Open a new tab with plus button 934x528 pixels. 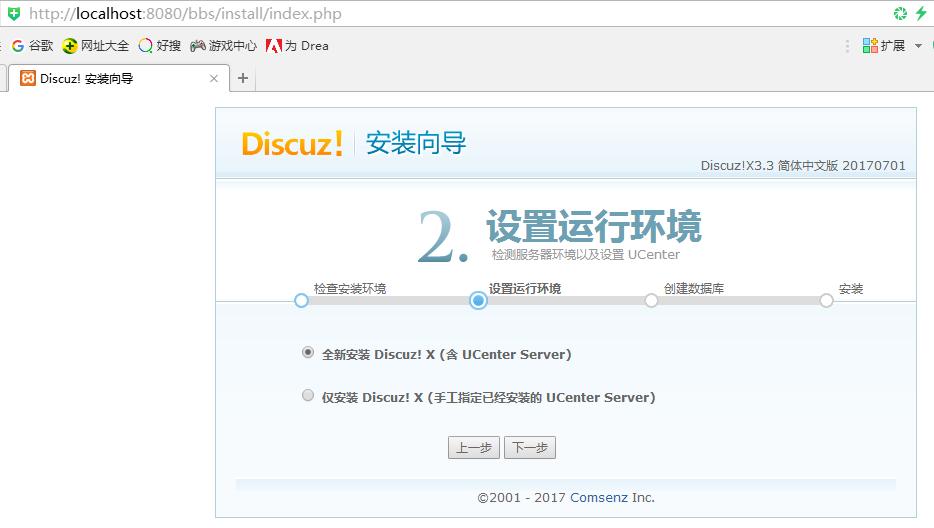pyautogui.click(x=242, y=78)
